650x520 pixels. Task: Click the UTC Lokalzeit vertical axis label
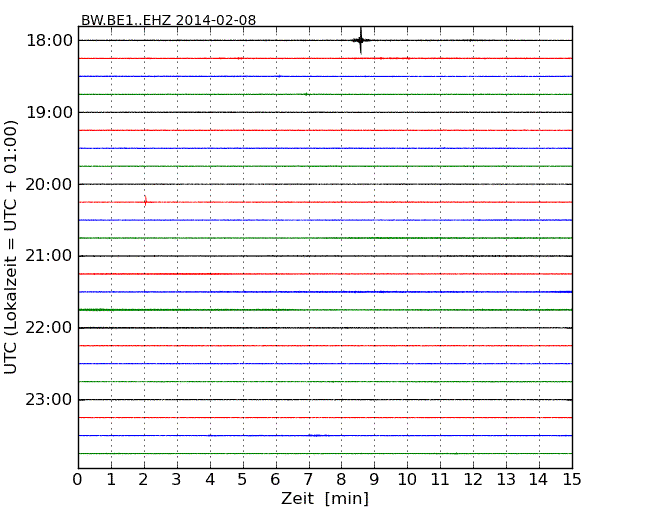[11, 247]
